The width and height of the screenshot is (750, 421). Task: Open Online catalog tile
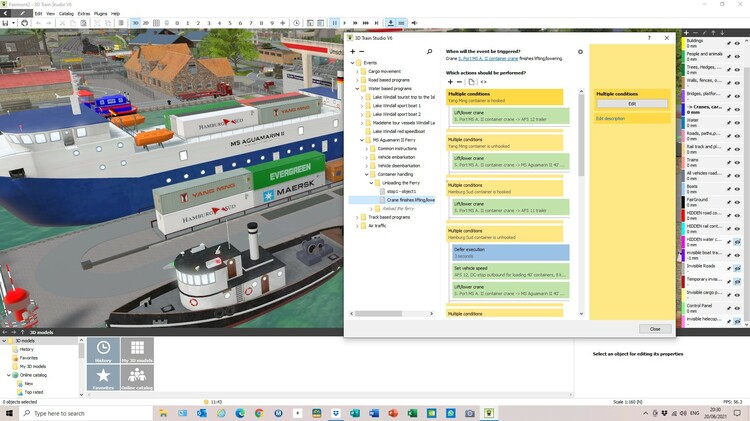137,377
